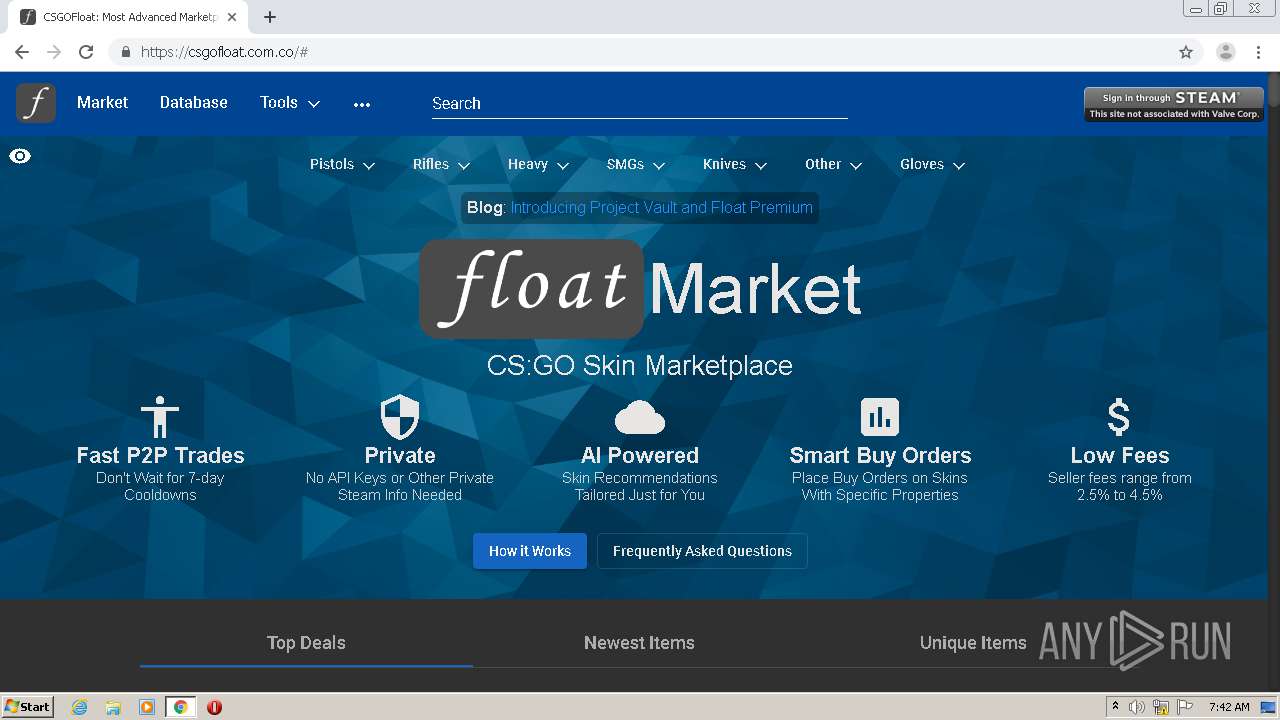Open the Database nav item
The image size is (1280, 720).
point(194,103)
